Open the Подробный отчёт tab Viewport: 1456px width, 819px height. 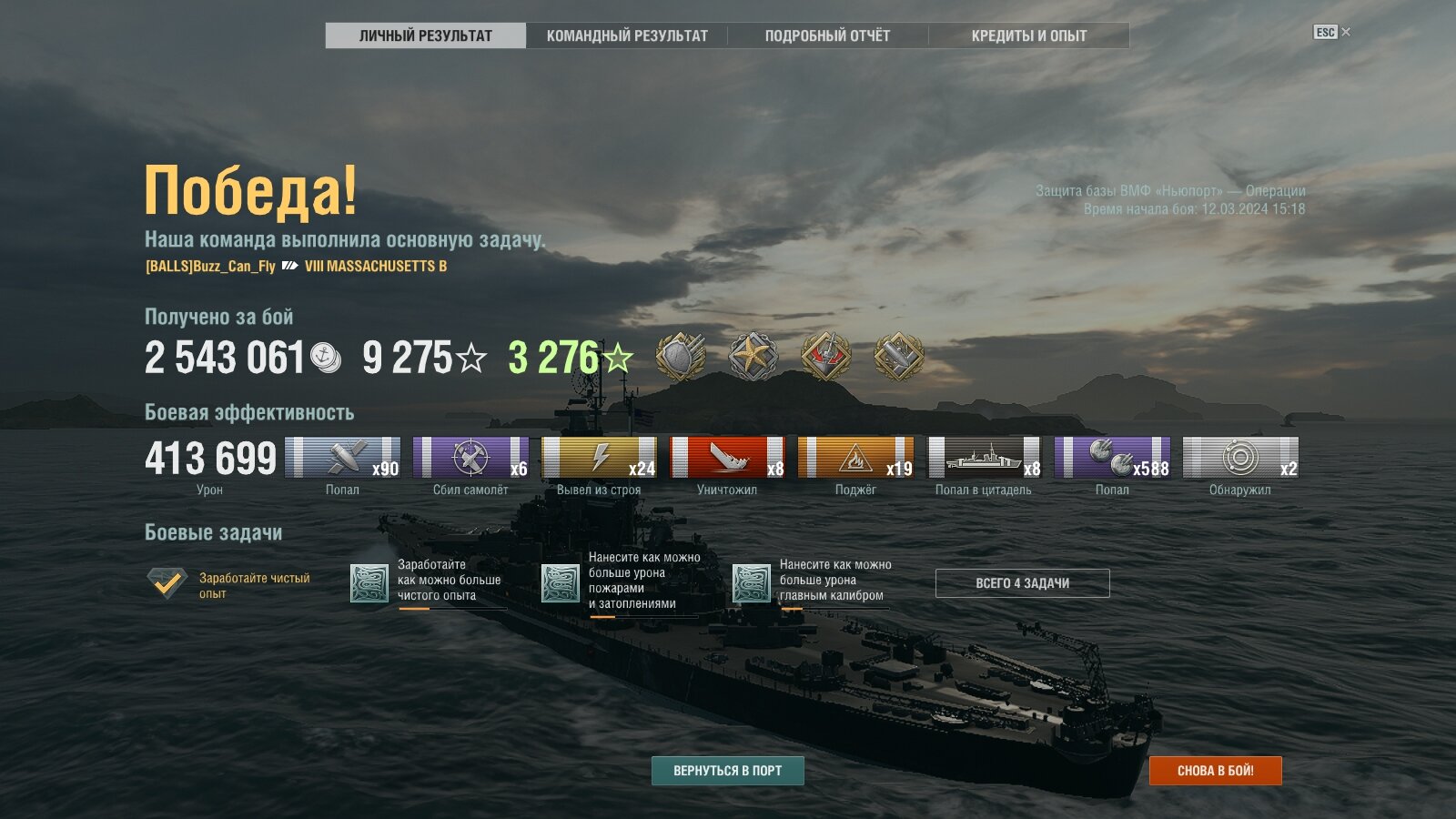pos(827,35)
